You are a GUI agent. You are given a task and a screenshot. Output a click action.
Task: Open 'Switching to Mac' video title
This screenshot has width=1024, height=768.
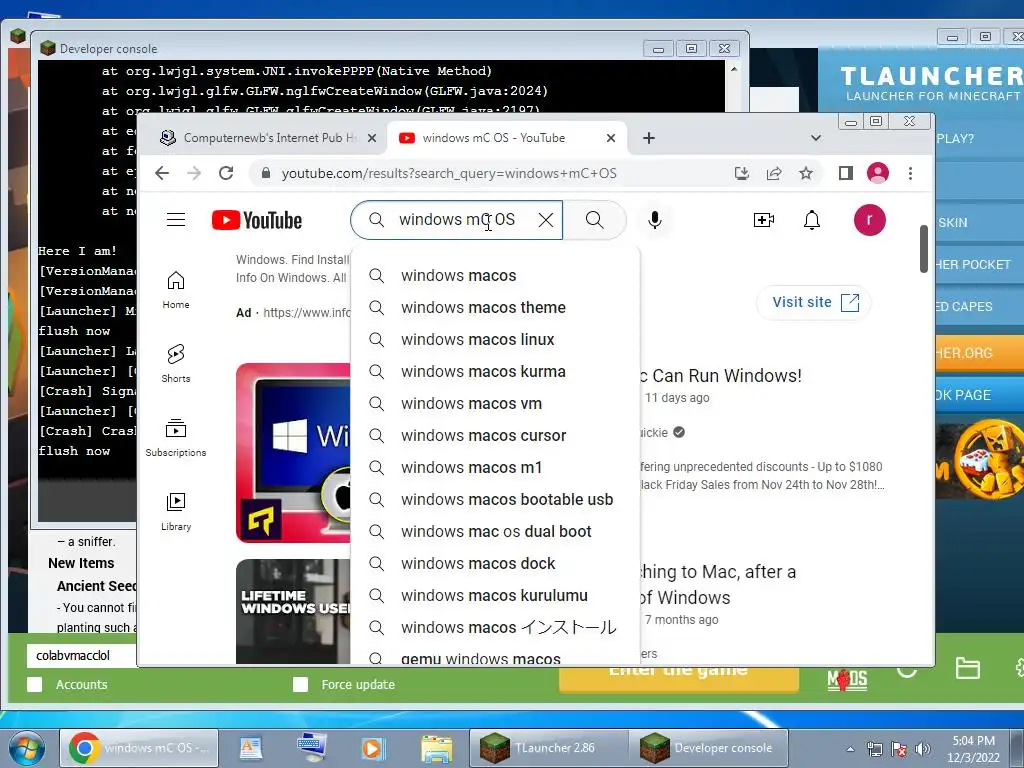pyautogui.click(x=718, y=584)
